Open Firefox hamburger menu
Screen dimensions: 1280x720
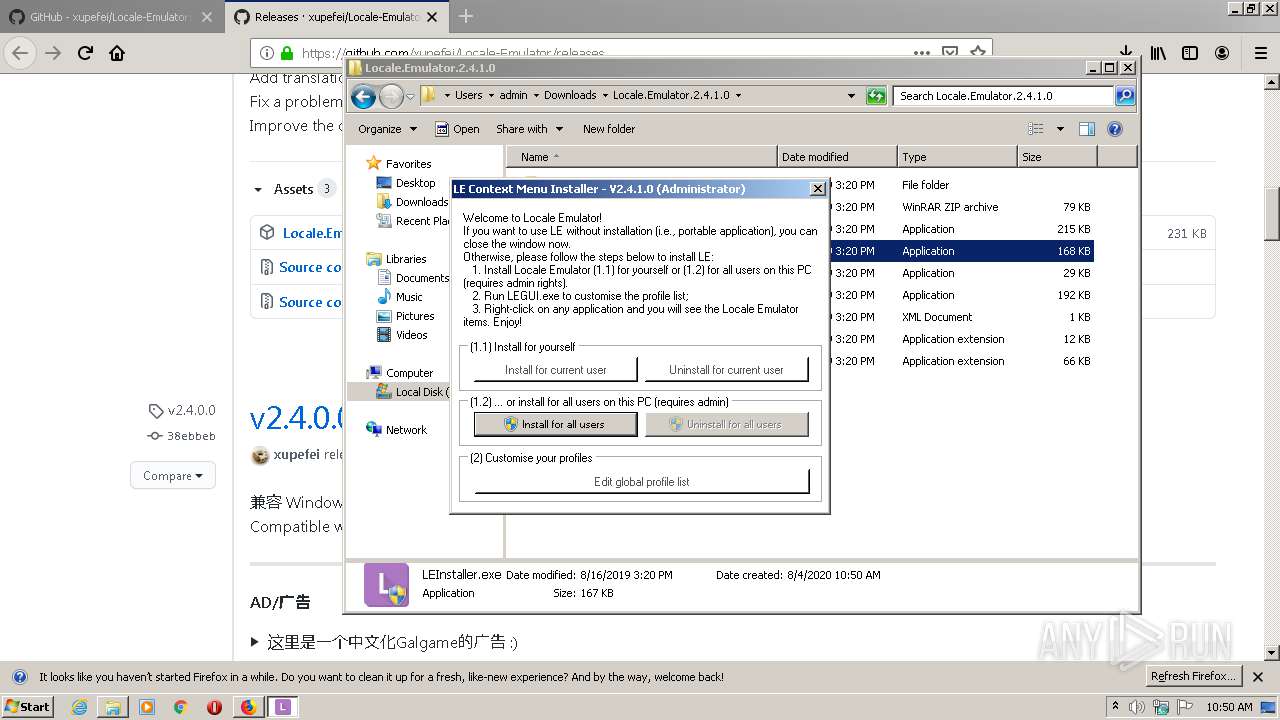click(x=1261, y=53)
